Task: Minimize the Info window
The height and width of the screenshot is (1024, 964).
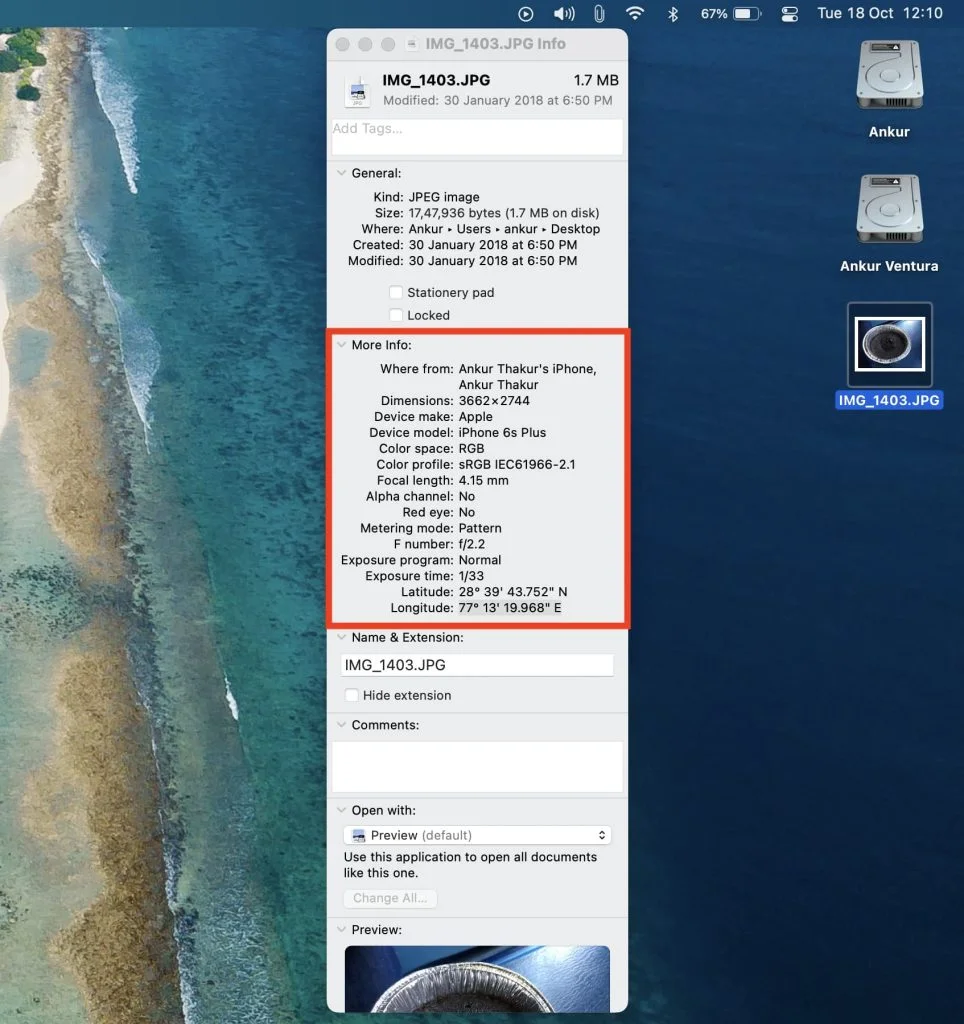Action: 365,44
